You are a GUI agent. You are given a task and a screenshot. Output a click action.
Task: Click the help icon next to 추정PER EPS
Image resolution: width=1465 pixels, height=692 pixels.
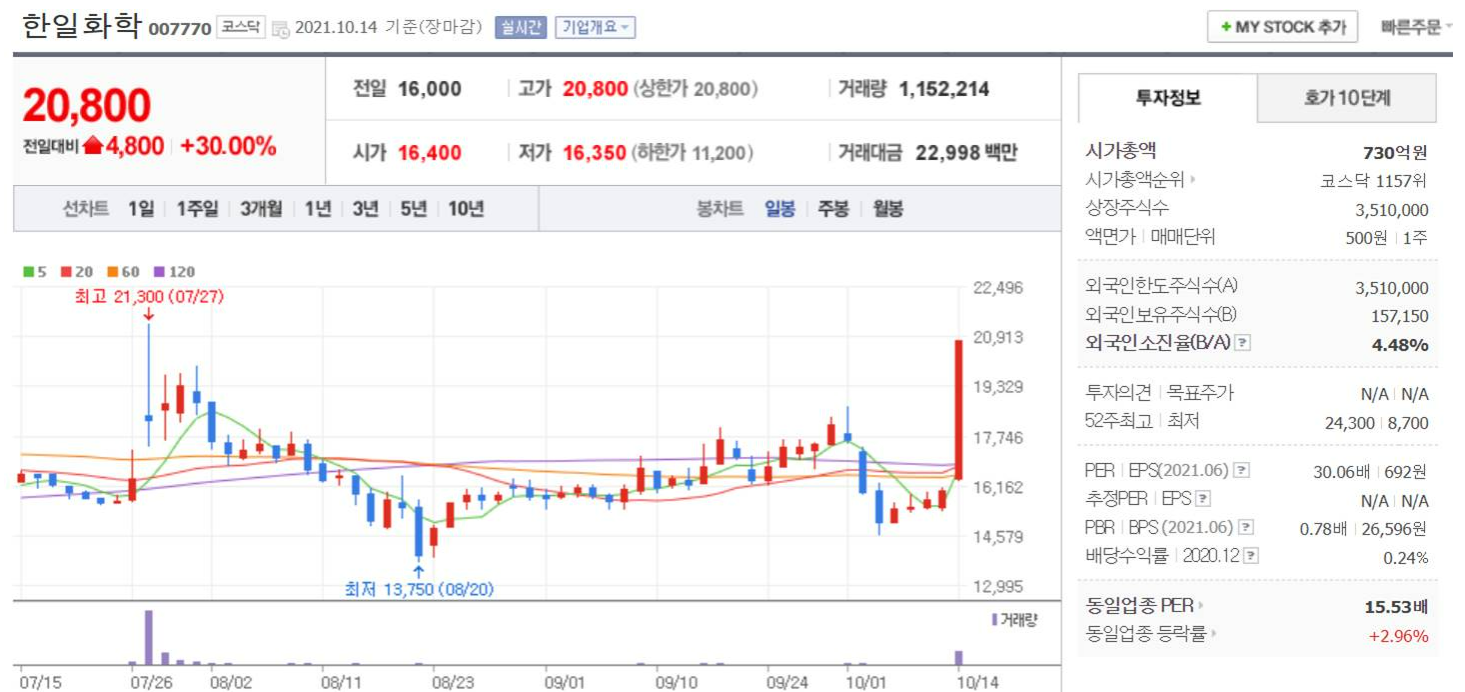[1203, 498]
